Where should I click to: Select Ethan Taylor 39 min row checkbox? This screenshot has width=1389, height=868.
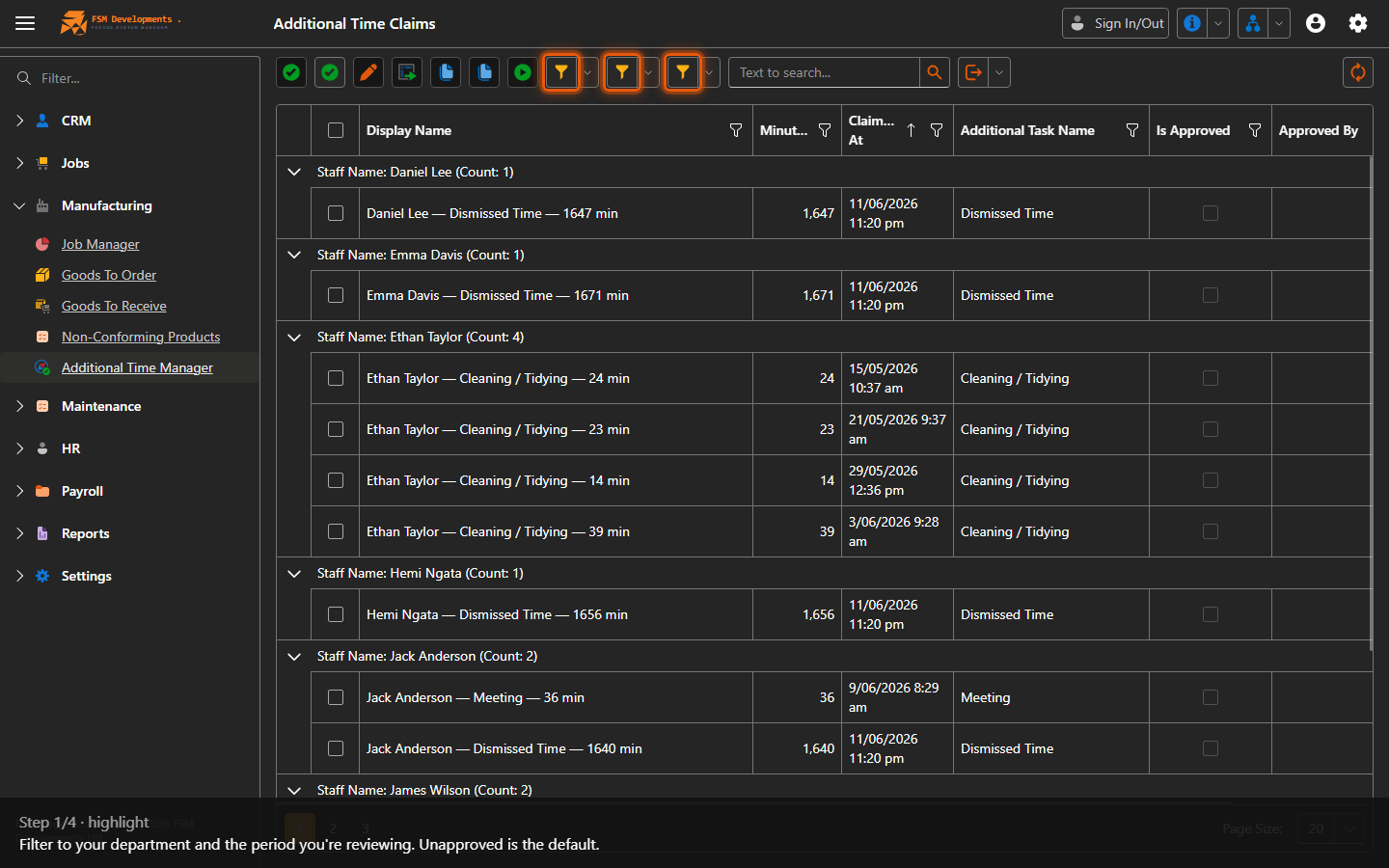coord(336,531)
